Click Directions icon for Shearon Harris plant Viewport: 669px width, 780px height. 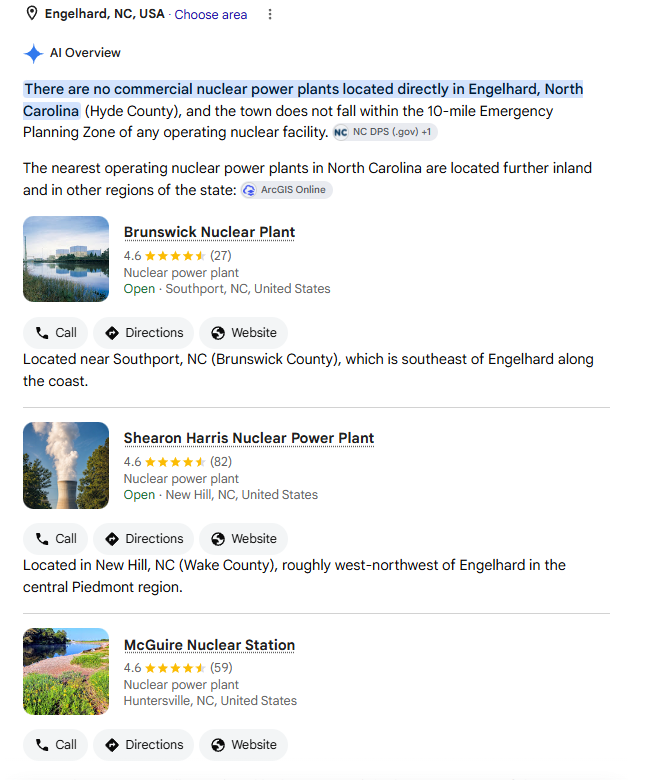click(x=112, y=539)
